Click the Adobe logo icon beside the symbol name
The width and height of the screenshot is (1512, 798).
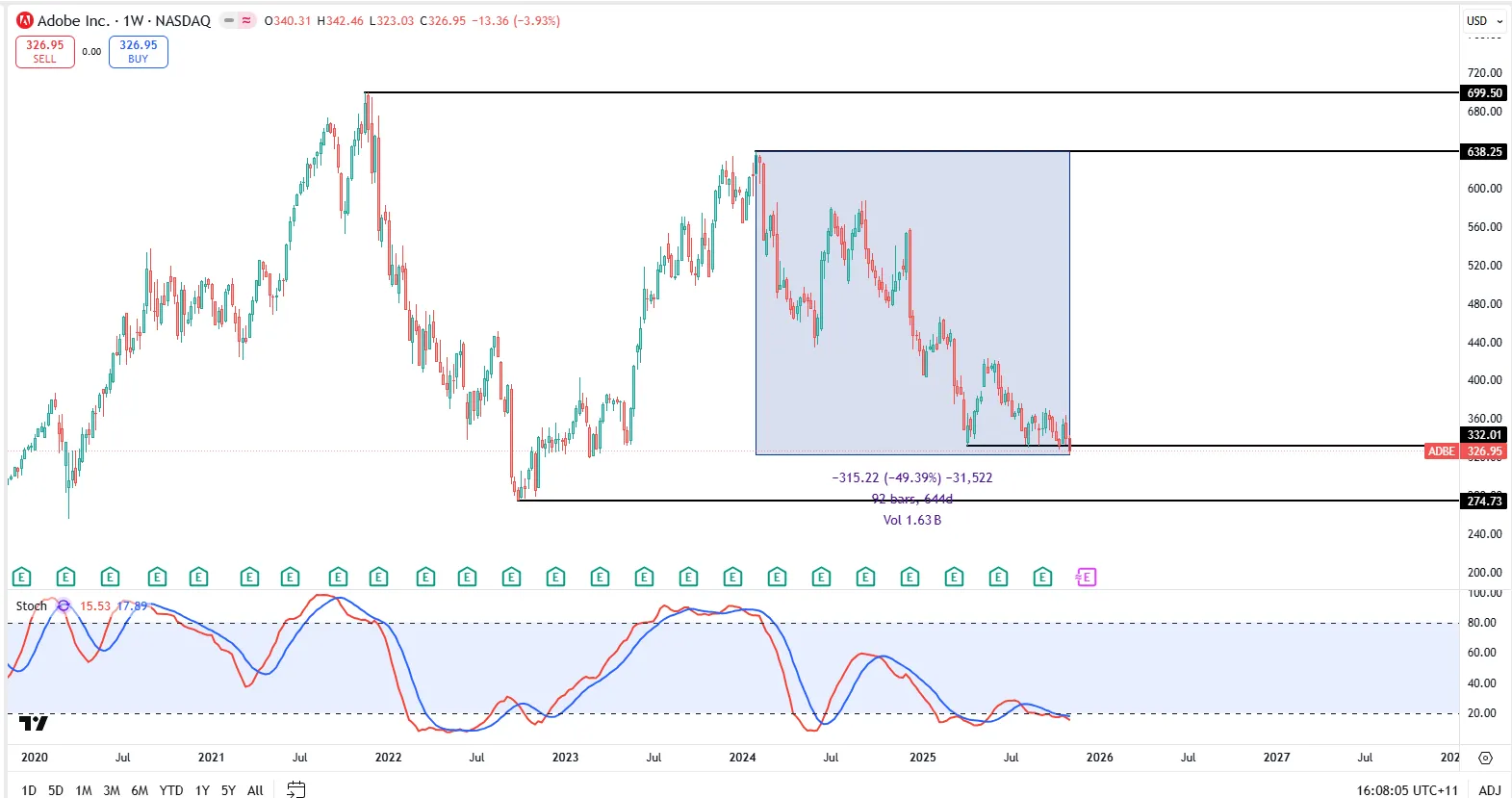[25, 20]
